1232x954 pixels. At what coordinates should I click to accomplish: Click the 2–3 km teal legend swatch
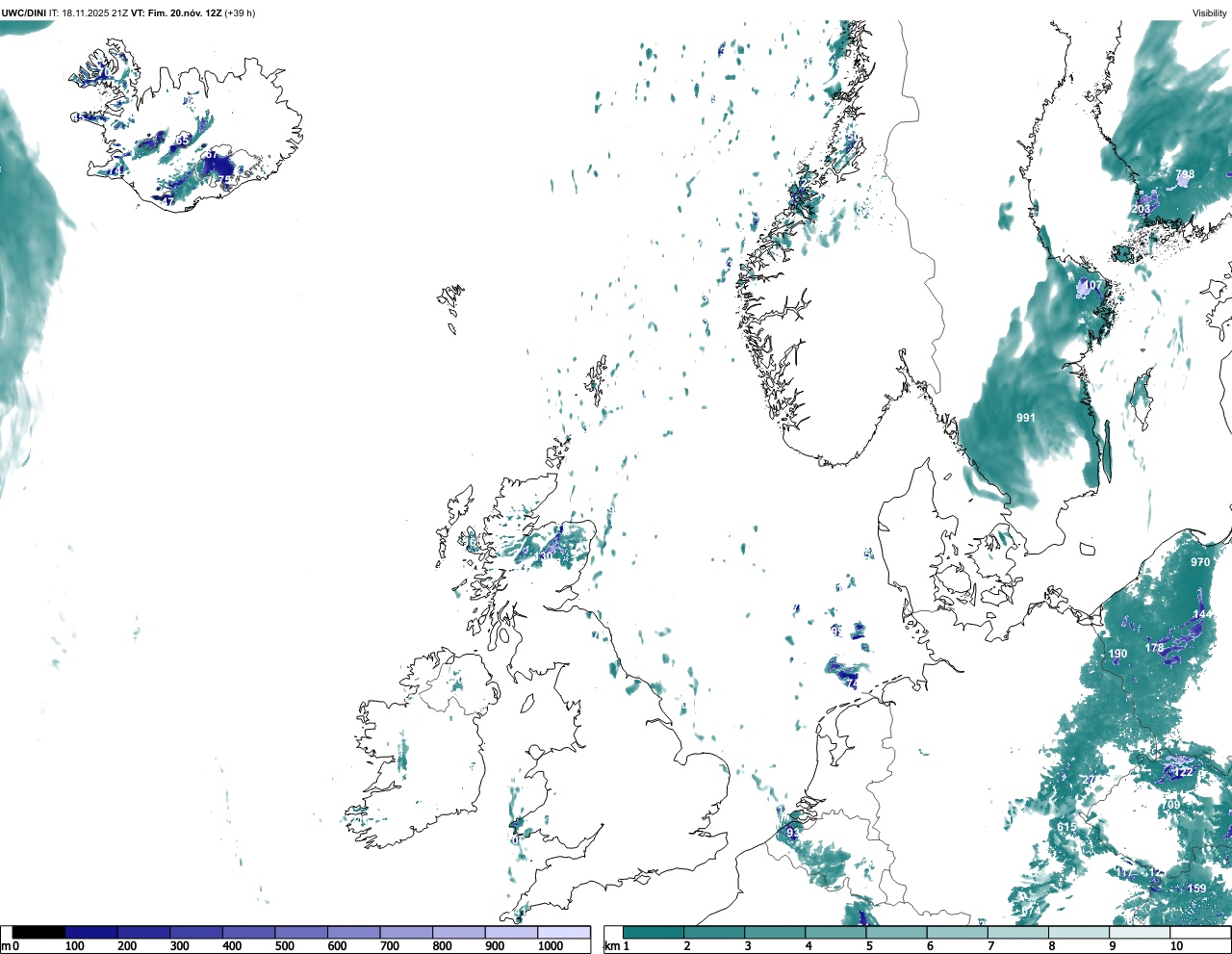(x=714, y=933)
